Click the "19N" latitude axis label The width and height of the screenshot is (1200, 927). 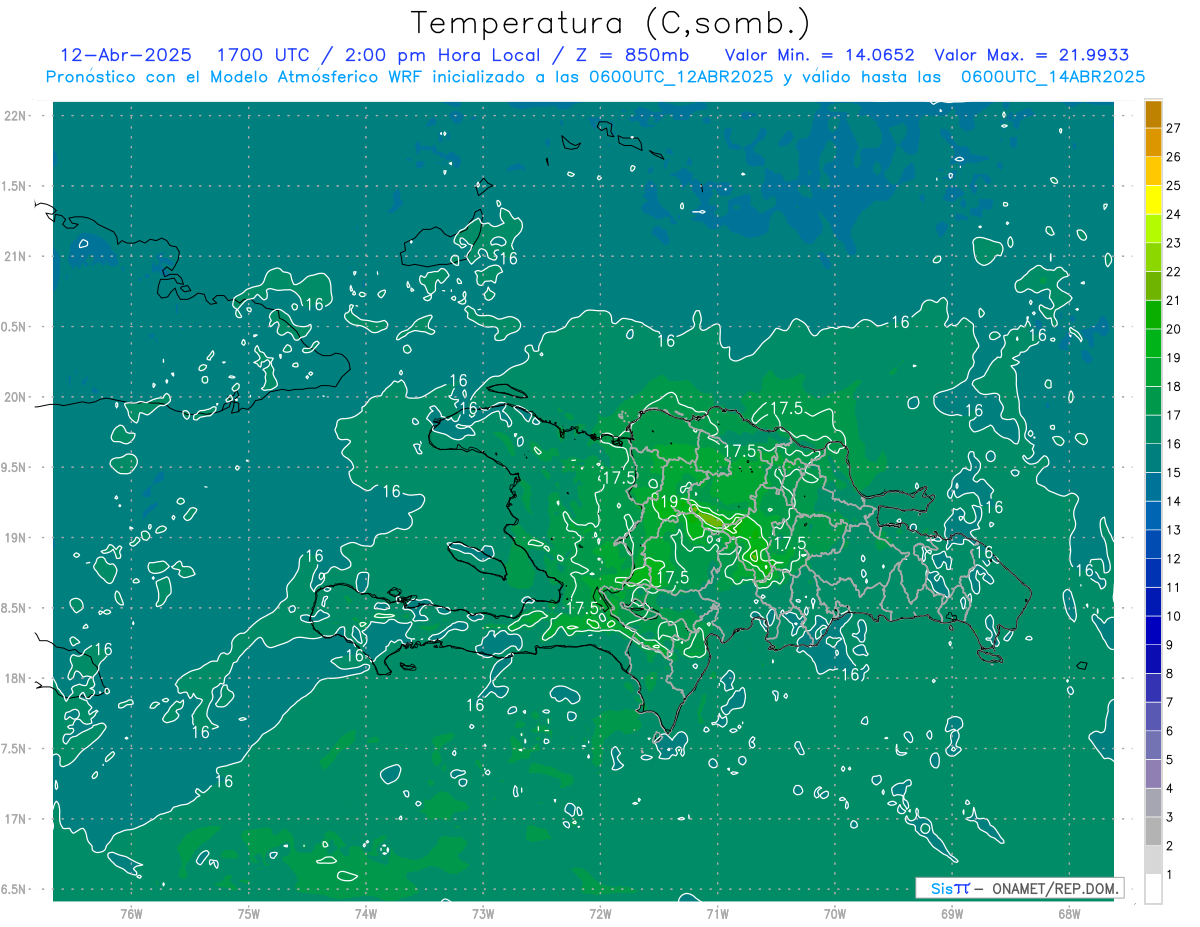pyautogui.click(x=17, y=538)
